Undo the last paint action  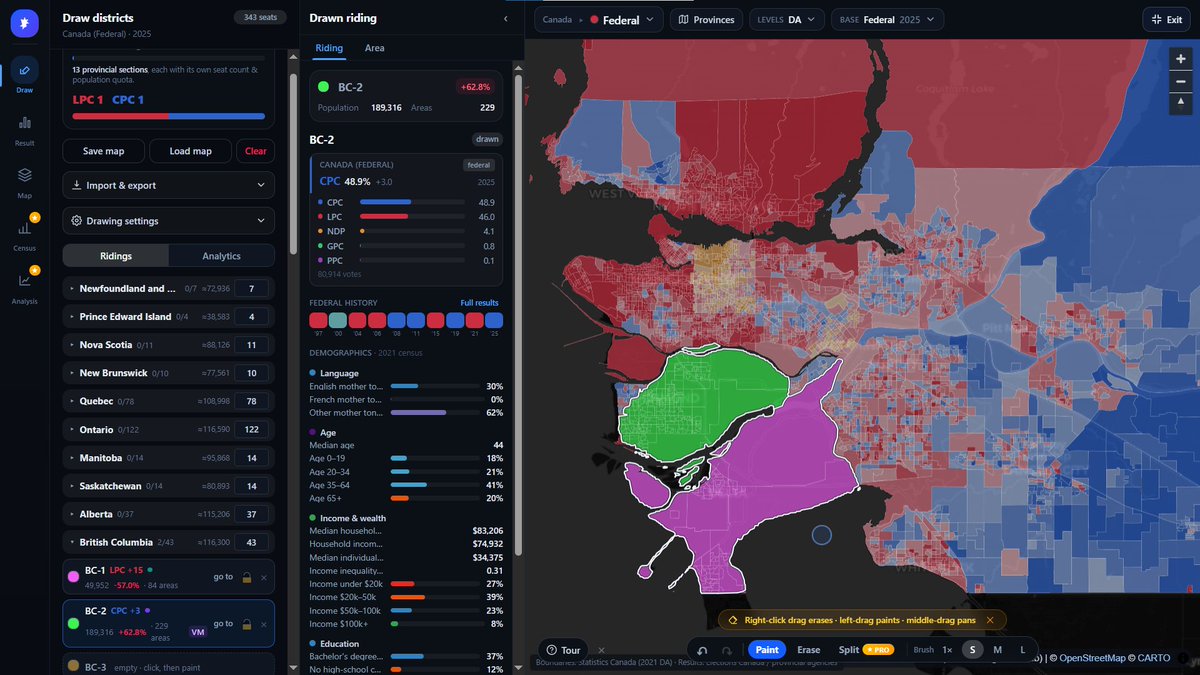[703, 650]
